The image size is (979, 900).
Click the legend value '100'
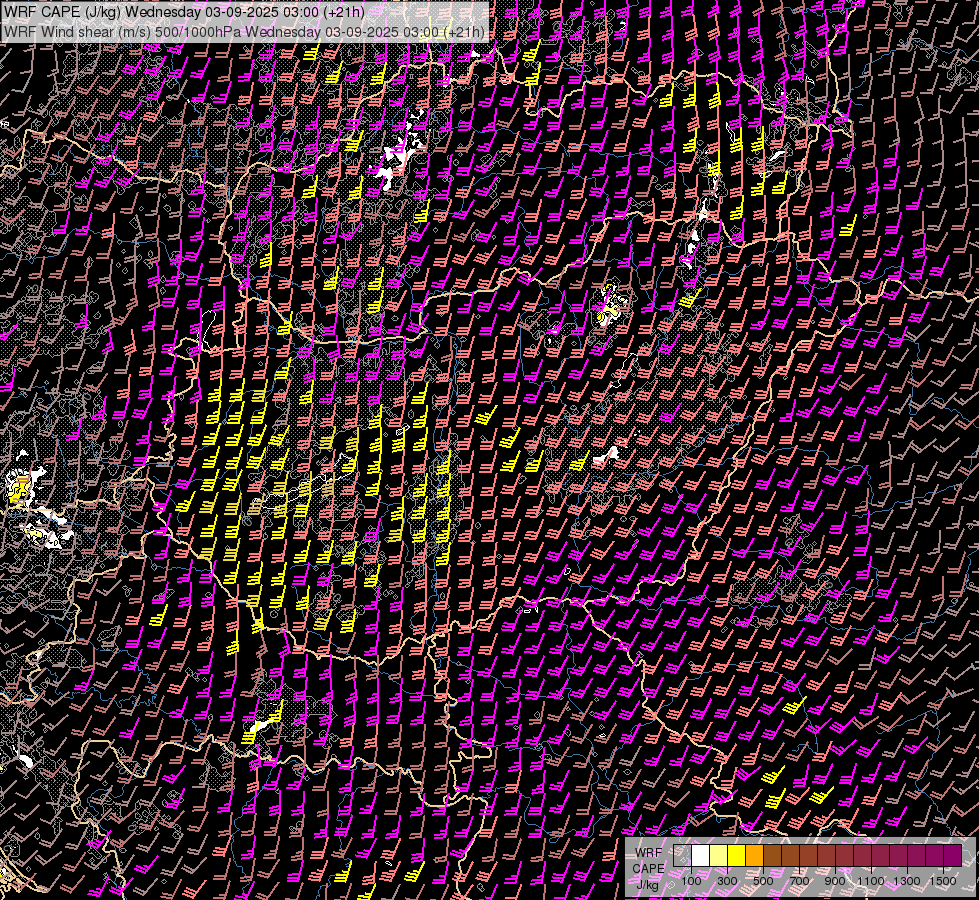(691, 881)
